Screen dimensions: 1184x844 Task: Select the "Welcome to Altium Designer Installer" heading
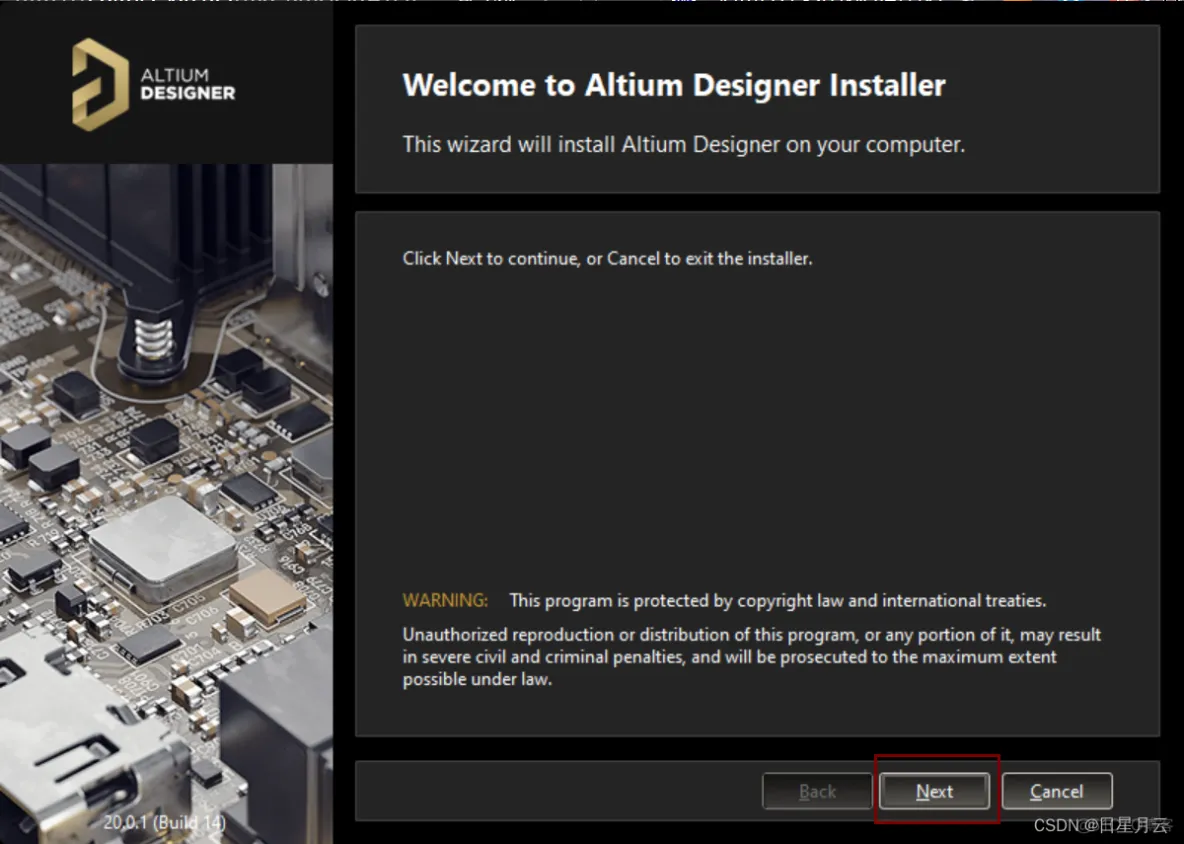674,85
